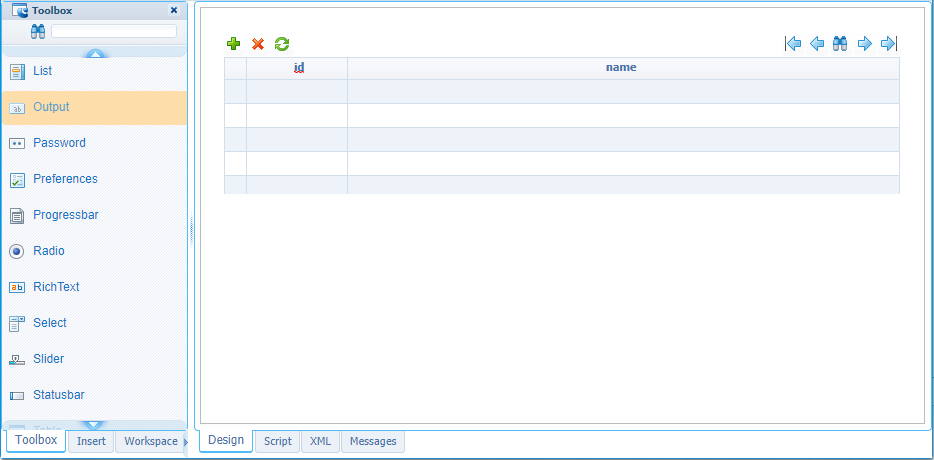934x460 pixels.
Task: Select the Preferences component in the Toolbox
Action: click(x=65, y=179)
